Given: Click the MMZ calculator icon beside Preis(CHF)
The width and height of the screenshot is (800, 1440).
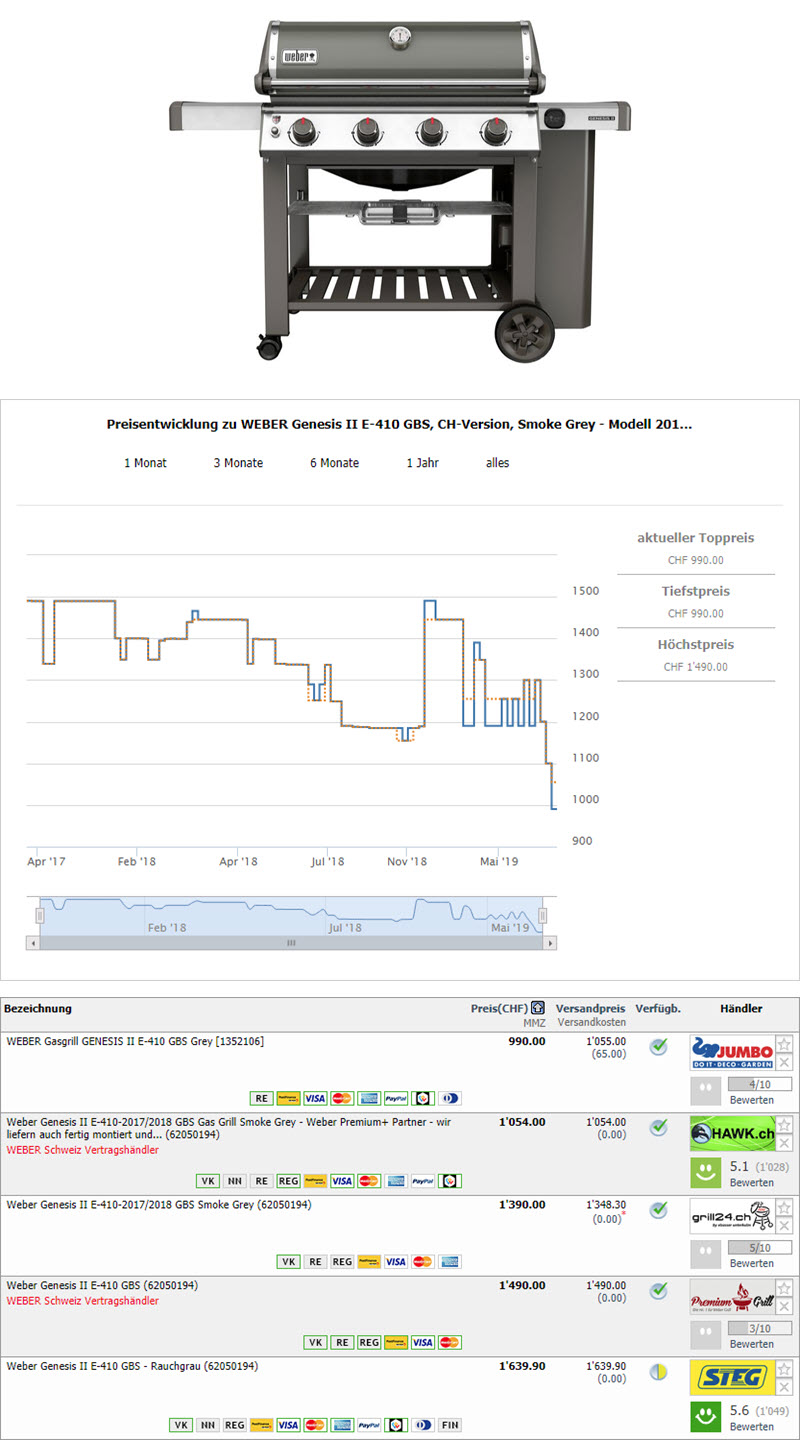Looking at the screenshot, I should tap(538, 1008).
